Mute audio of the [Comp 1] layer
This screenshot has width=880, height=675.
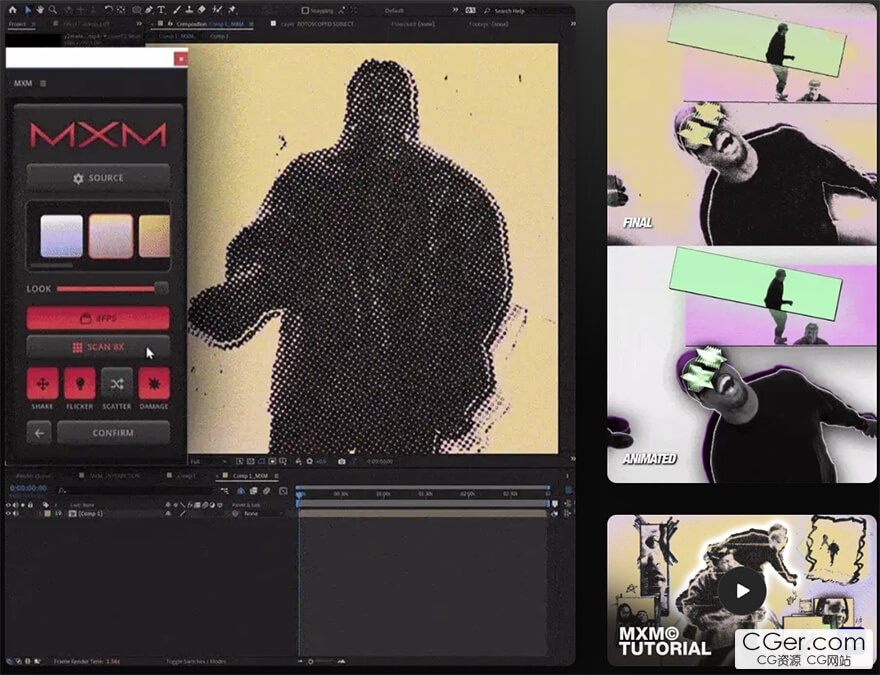click(16, 513)
